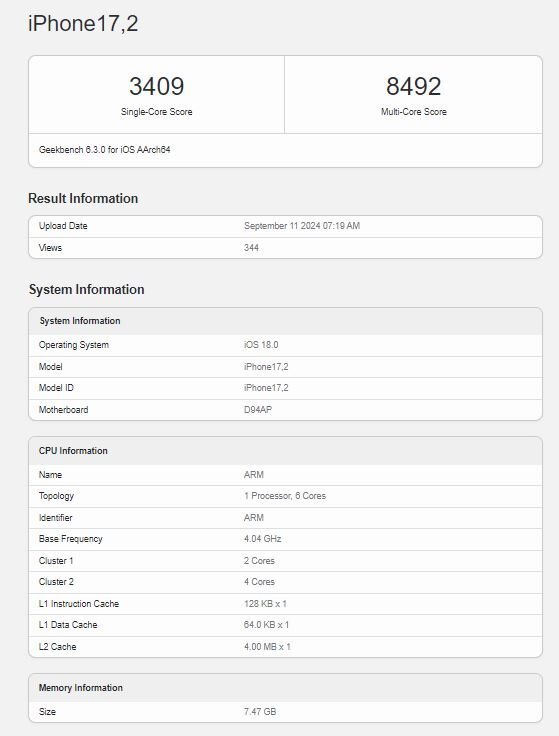Click the Result Information heading
Image resolution: width=559 pixels, height=736 pixels.
83,198
